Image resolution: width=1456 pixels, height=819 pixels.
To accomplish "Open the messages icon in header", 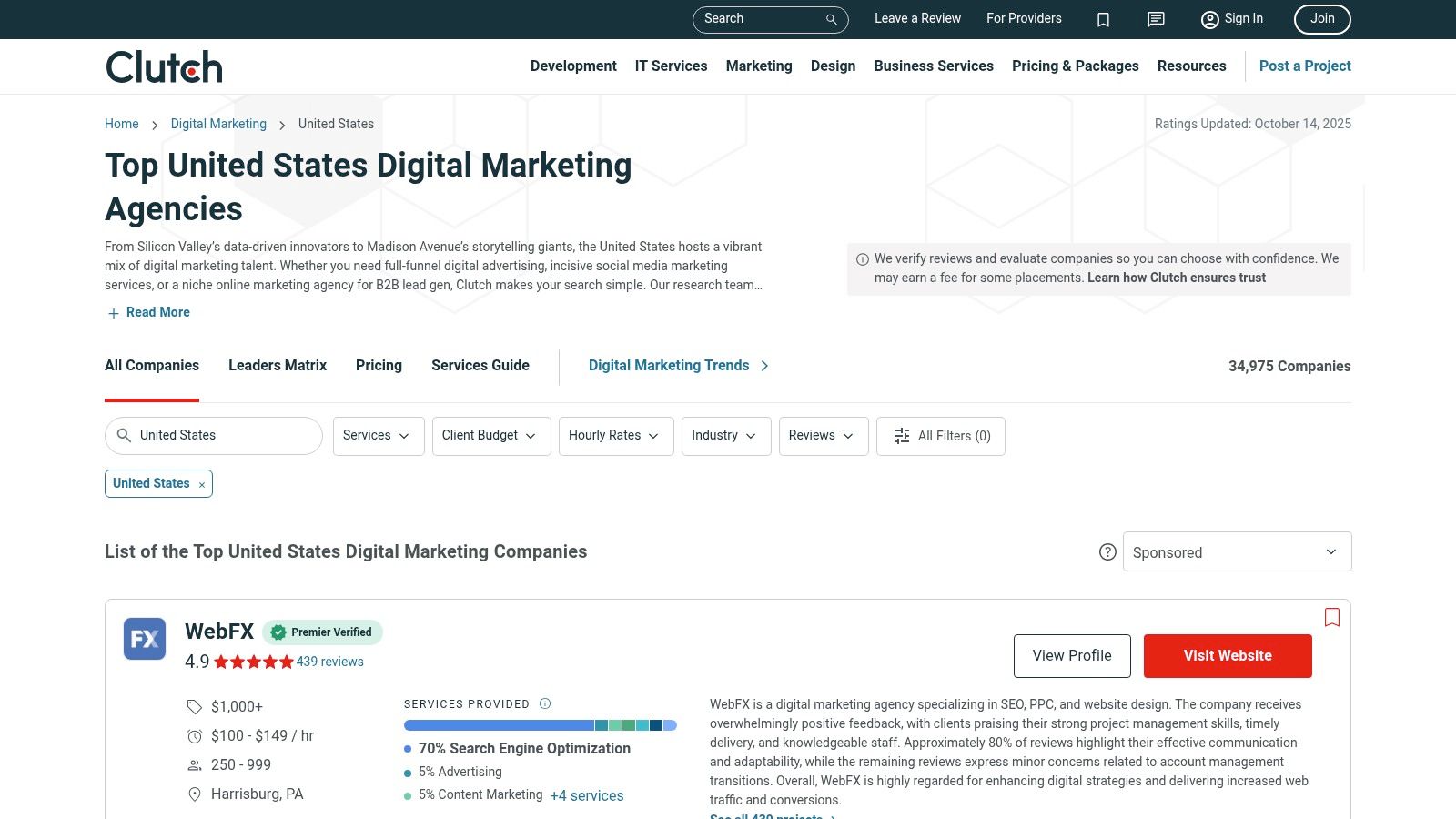I will [x=1156, y=19].
